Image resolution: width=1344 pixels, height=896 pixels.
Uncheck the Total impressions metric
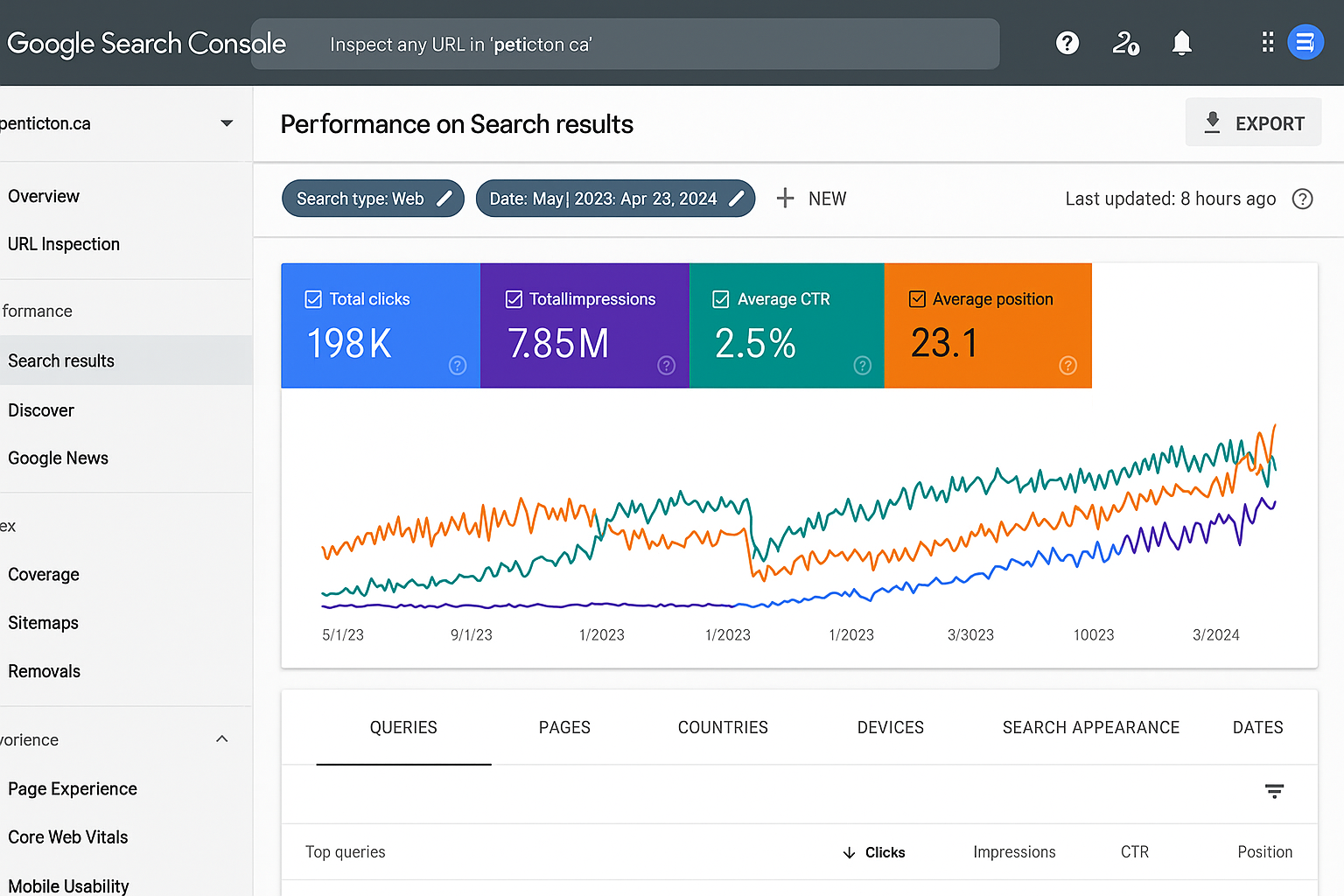tap(514, 299)
